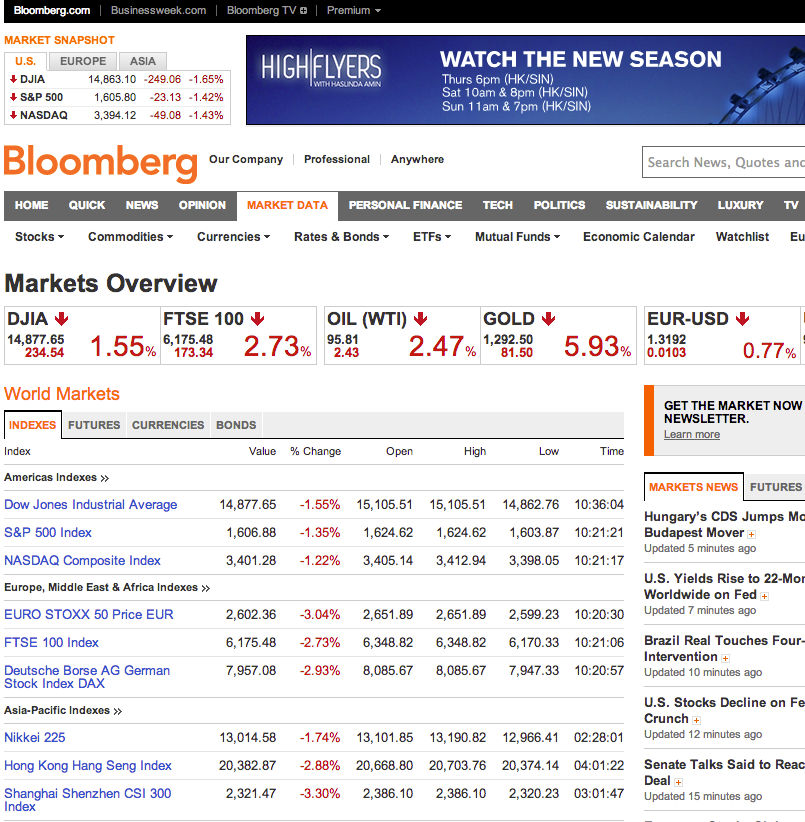Image resolution: width=805 pixels, height=822 pixels.
Task: Switch Market Snapshot to EUROPE tab
Action: click(83, 61)
